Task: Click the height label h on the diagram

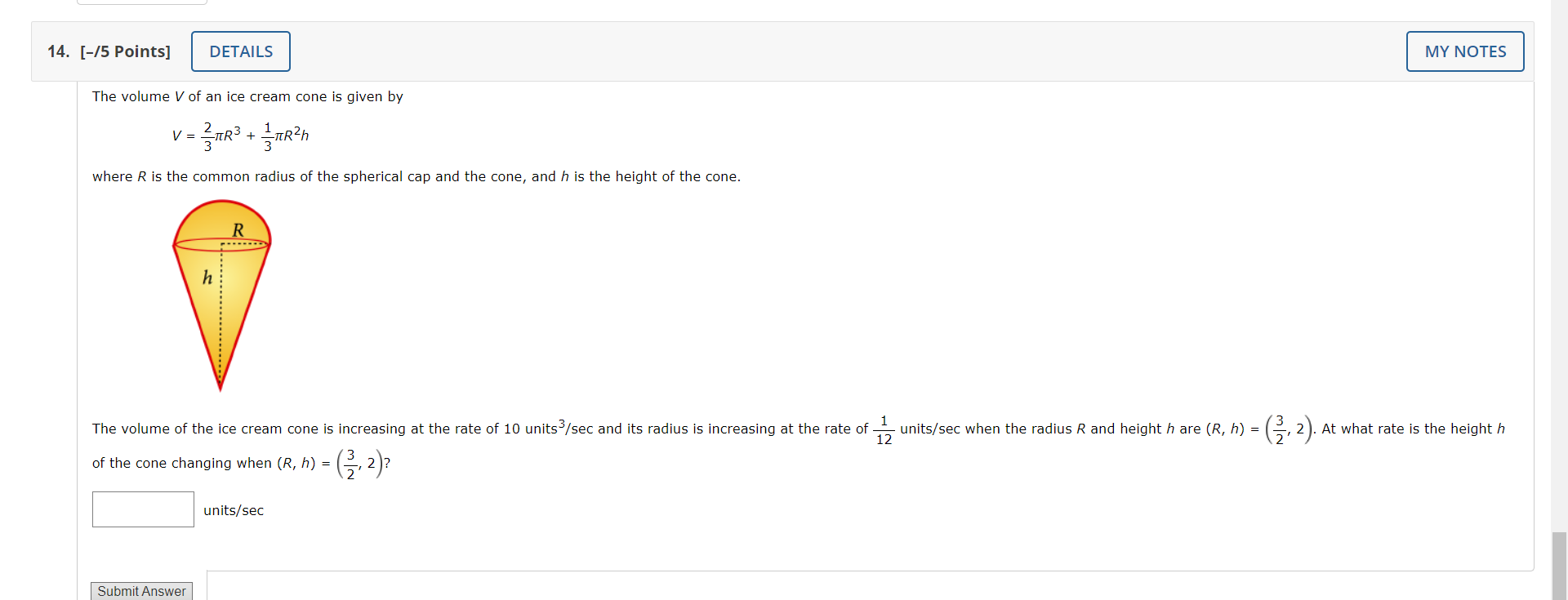Action: (x=207, y=278)
